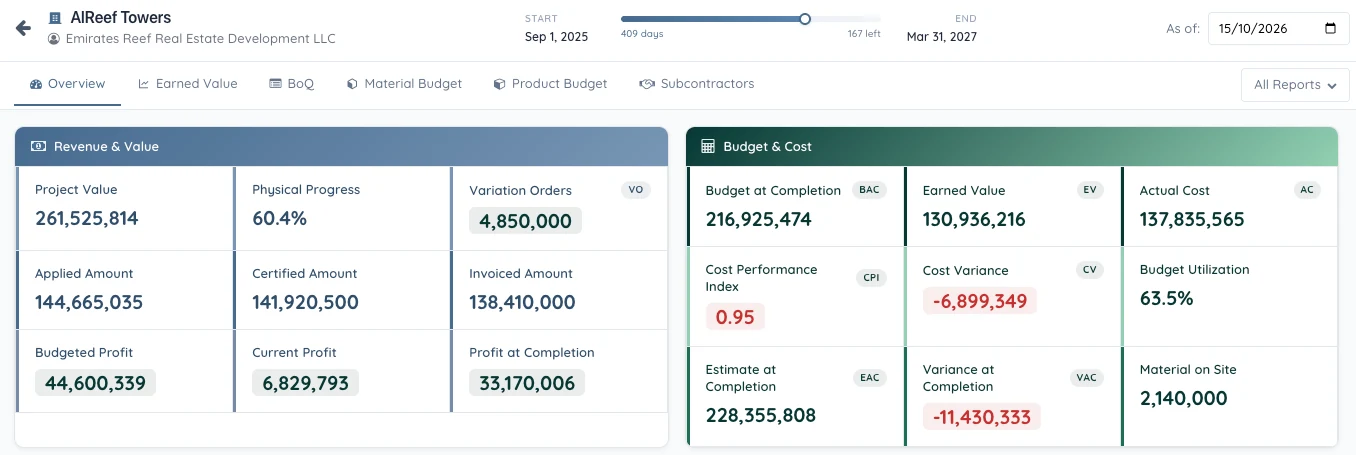This screenshot has height=455, width=1356.
Task: Open the calendar picker icon in date field
Action: 1329,29
